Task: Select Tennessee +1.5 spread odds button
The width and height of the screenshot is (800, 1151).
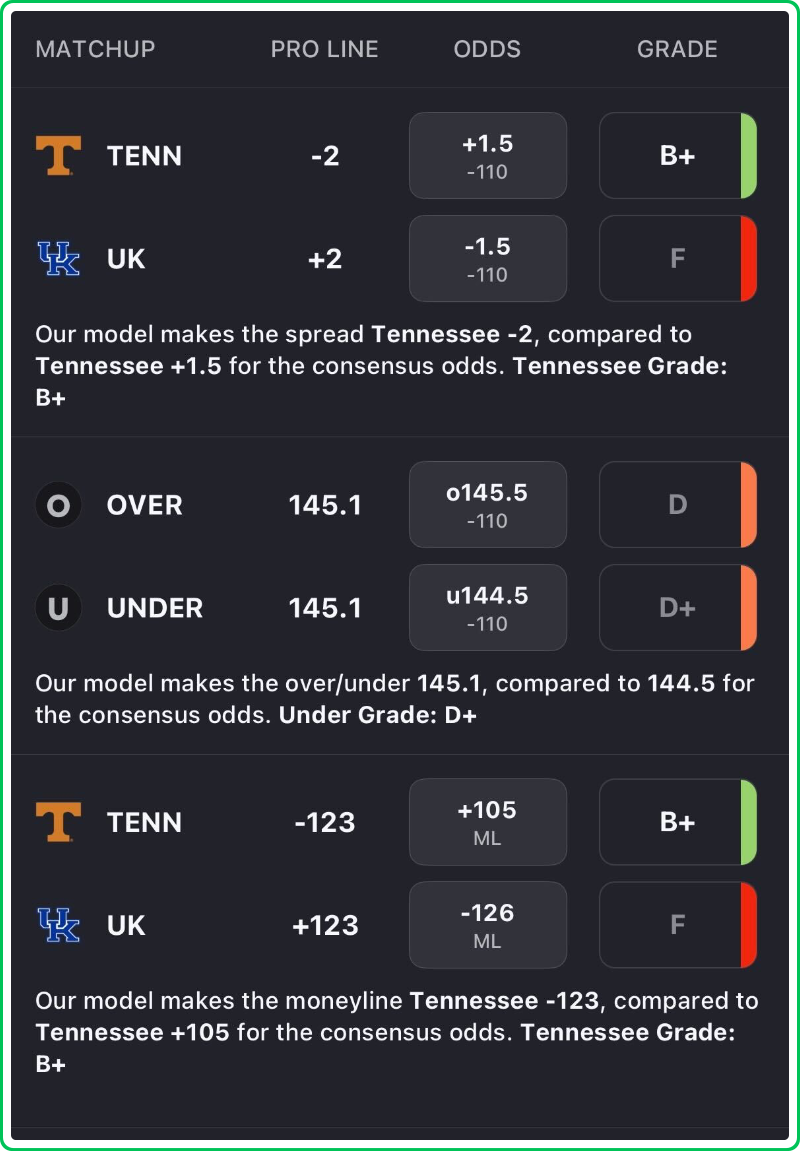Action: coord(488,156)
